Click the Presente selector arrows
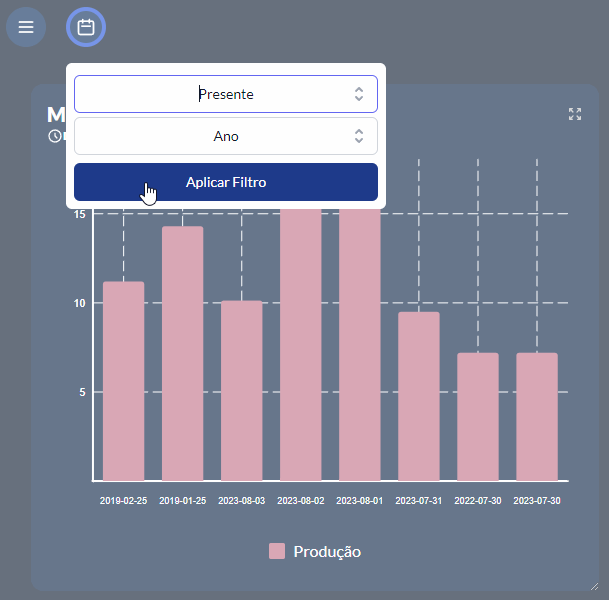 359,94
